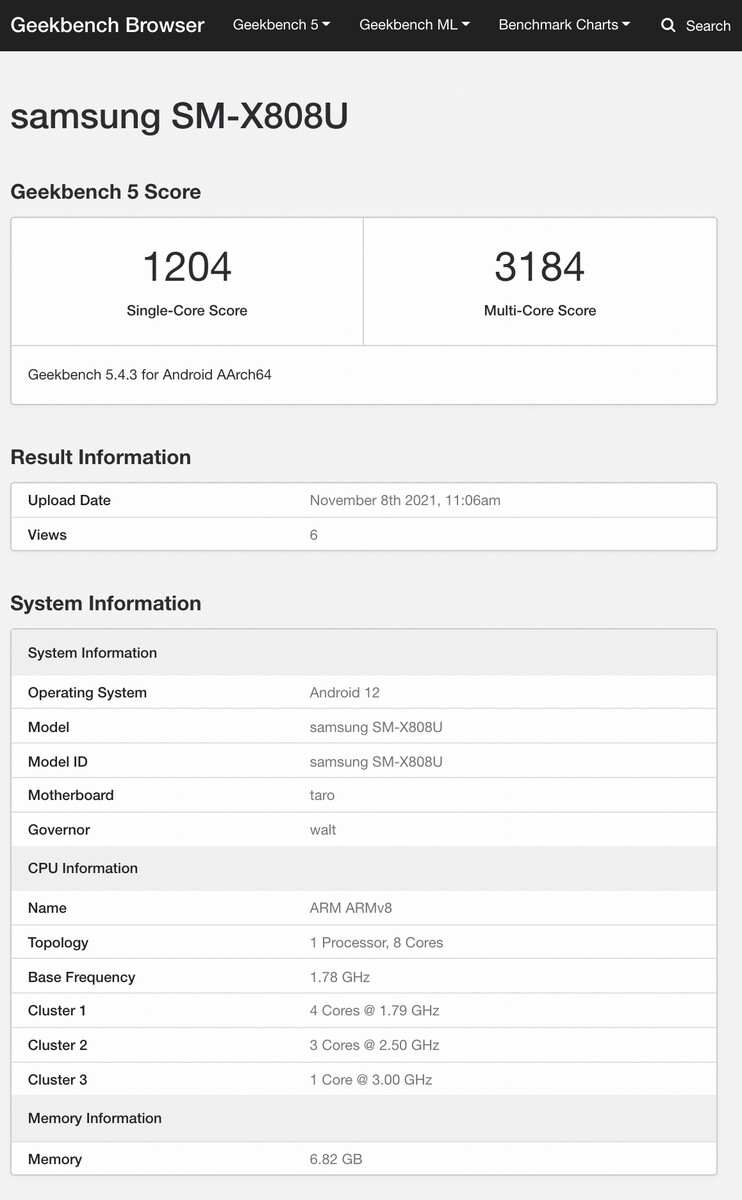The width and height of the screenshot is (742, 1200).
Task: Select the governor value walt
Action: (323, 830)
